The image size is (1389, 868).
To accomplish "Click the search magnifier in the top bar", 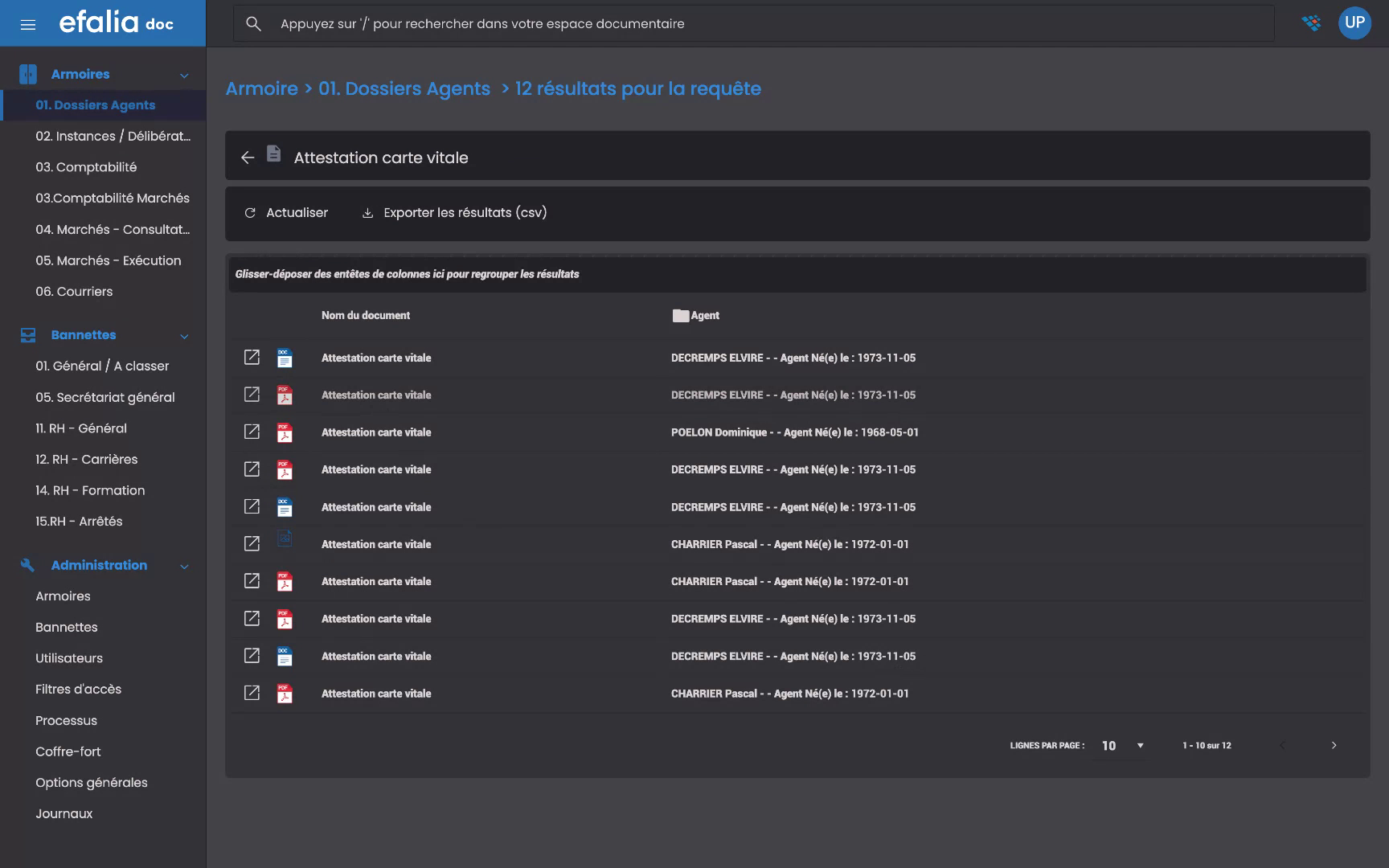I will [x=253, y=23].
